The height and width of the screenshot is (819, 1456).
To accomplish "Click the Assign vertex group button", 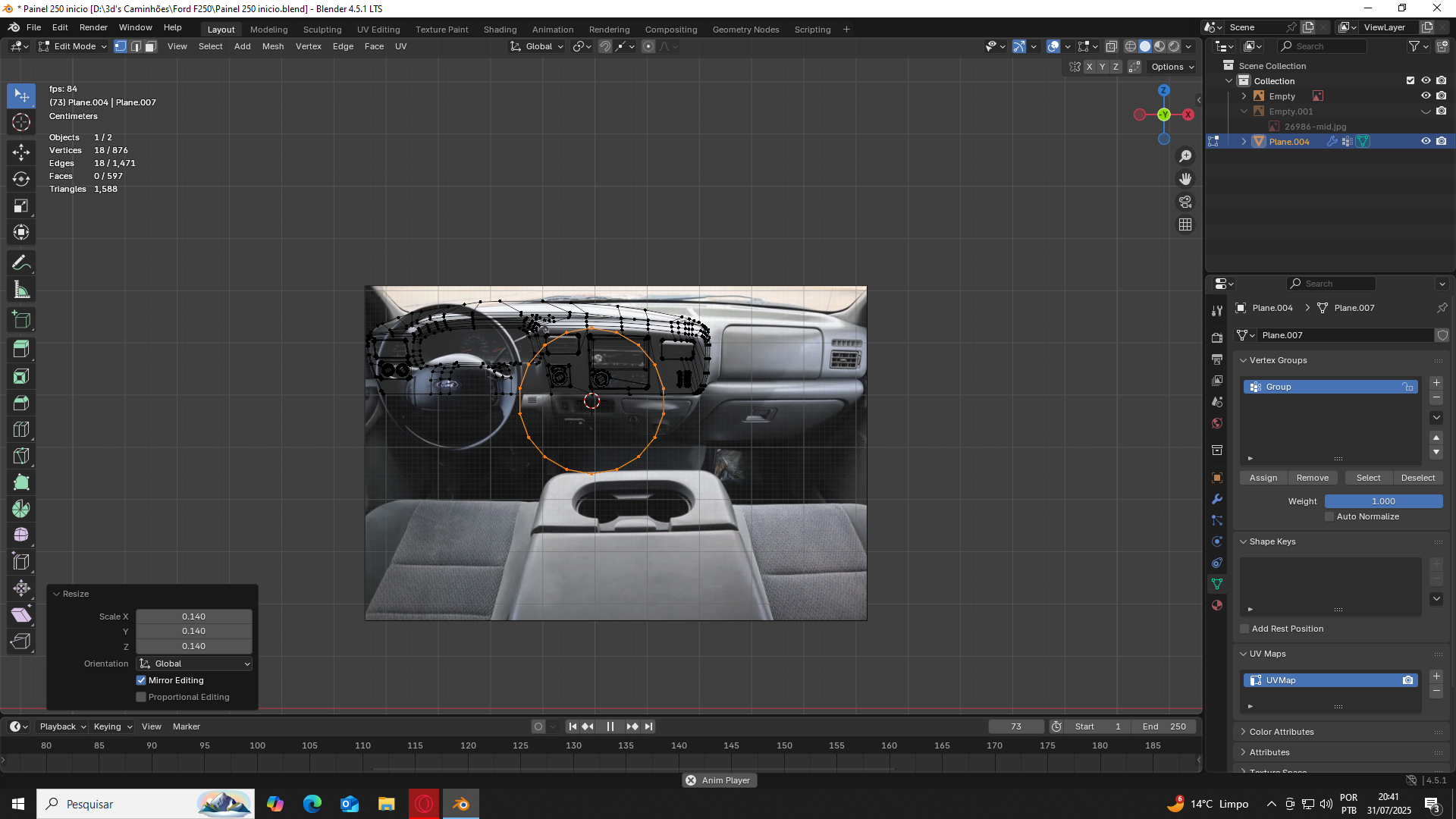I will pos(1263,478).
